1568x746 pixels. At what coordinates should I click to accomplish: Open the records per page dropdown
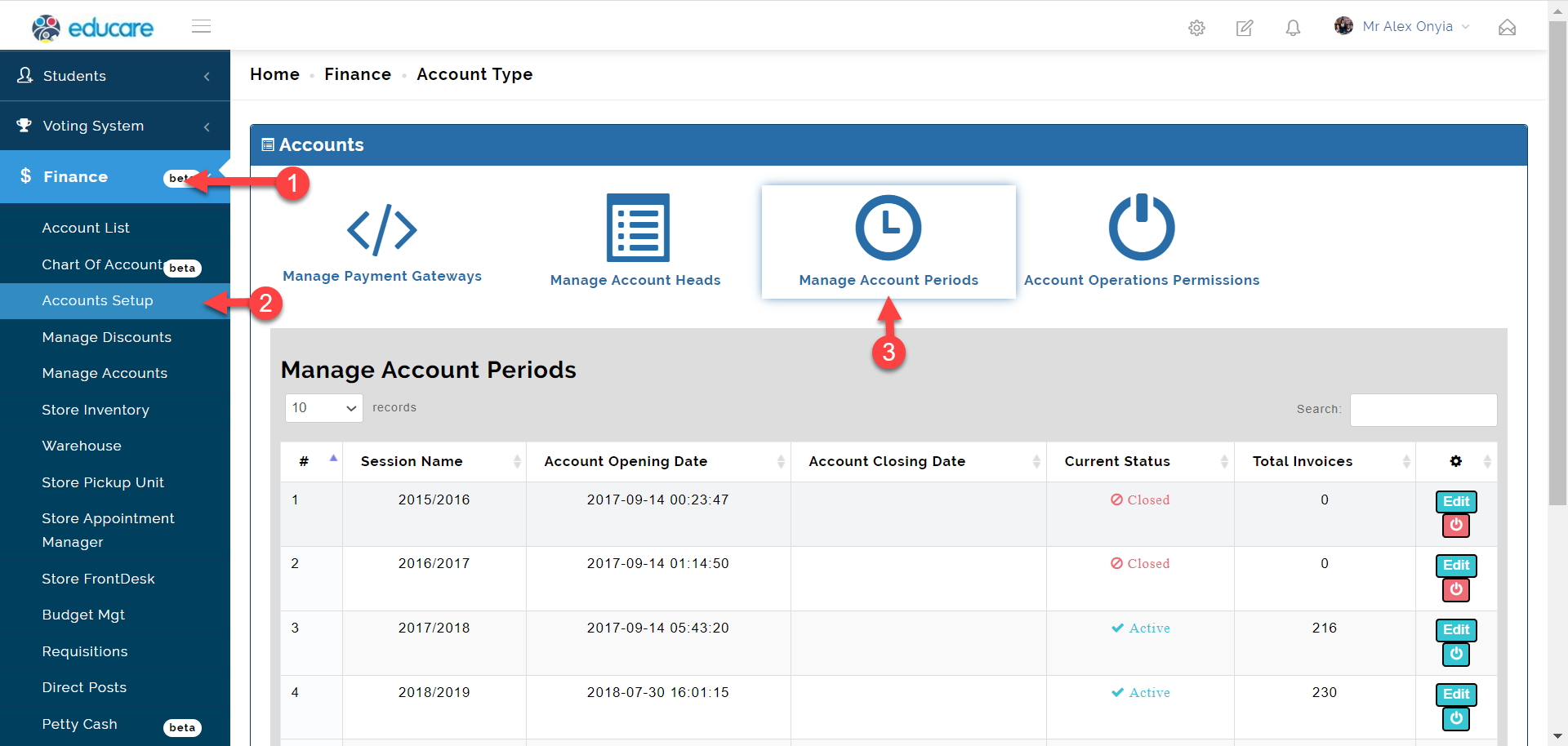pos(324,407)
